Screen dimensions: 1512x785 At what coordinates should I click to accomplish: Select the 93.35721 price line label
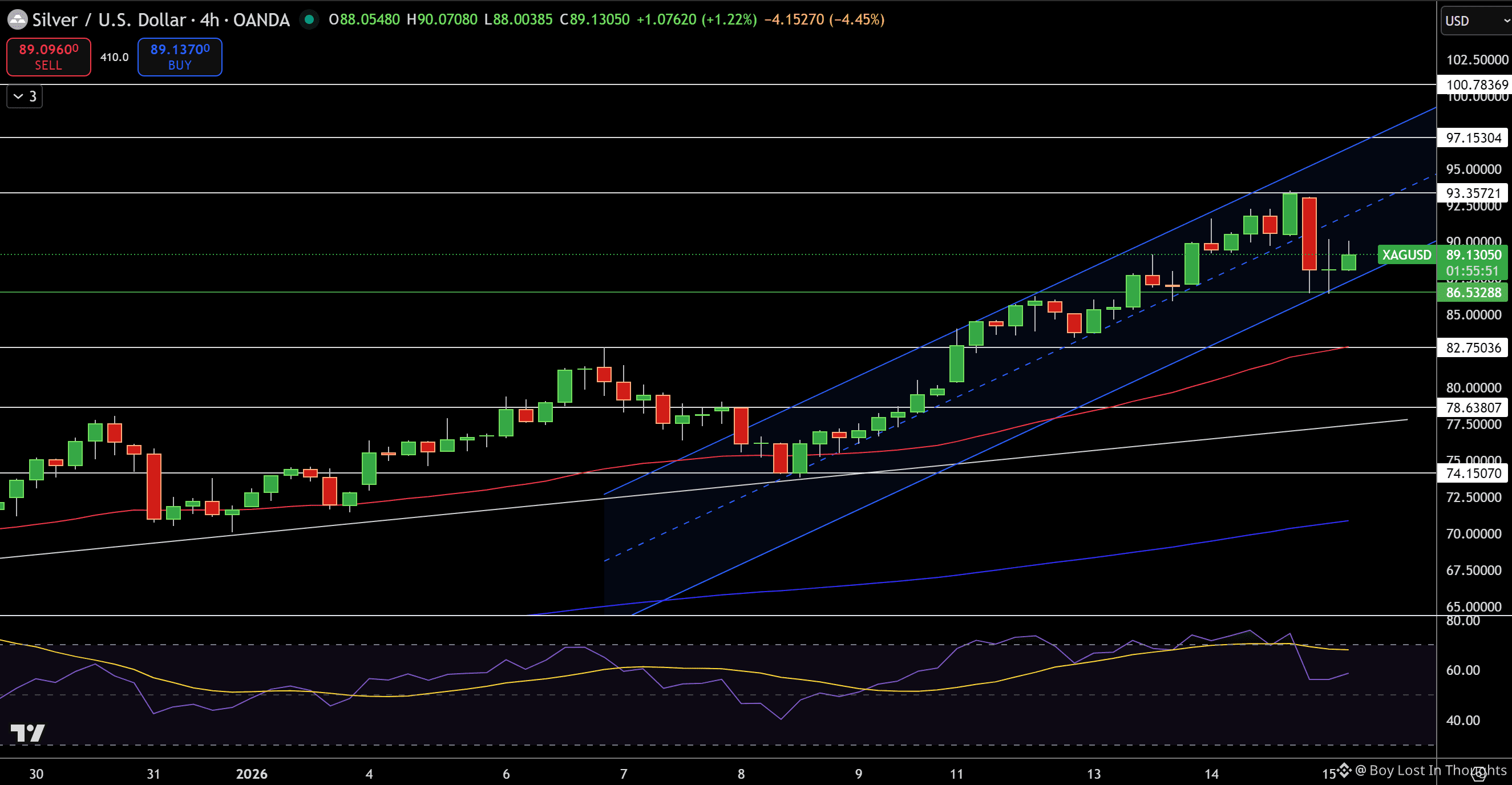[1473, 193]
